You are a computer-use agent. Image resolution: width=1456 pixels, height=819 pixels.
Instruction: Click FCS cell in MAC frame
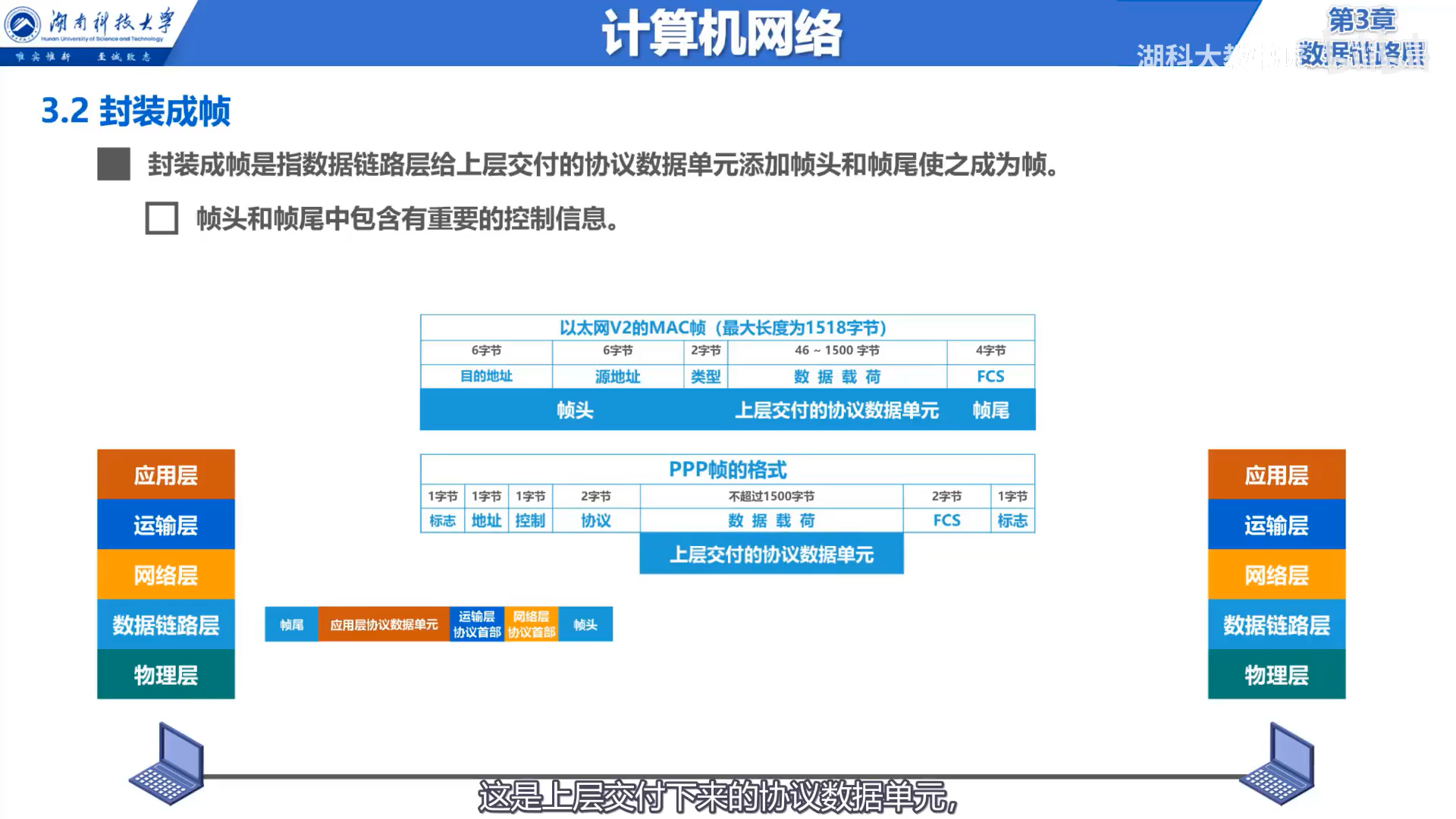pos(990,376)
